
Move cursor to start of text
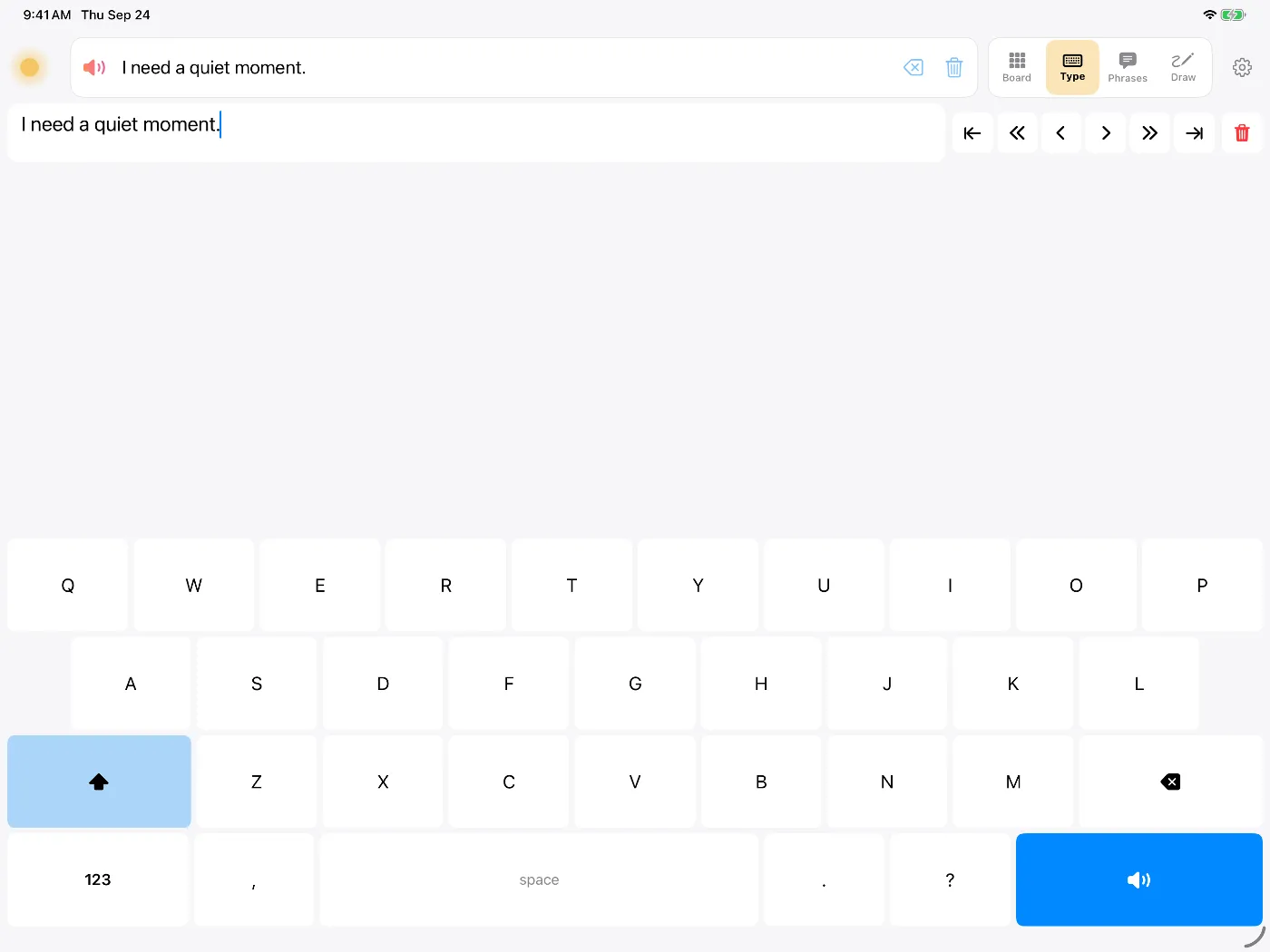click(972, 133)
